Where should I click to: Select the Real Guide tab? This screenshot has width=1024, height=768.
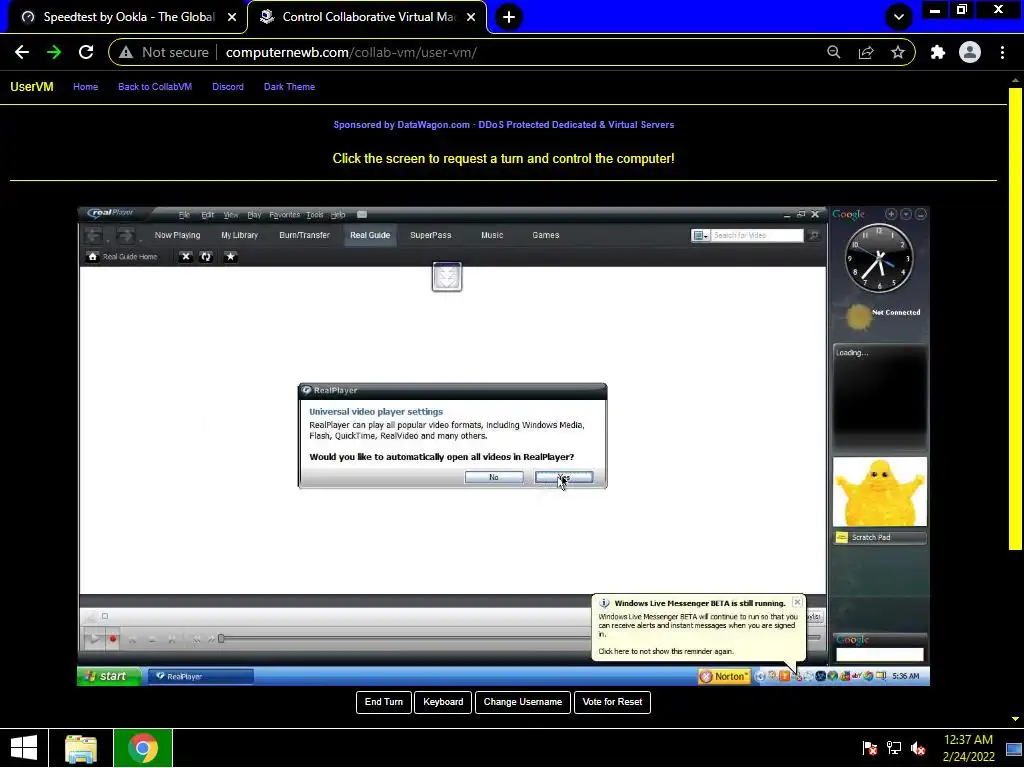[x=370, y=235]
